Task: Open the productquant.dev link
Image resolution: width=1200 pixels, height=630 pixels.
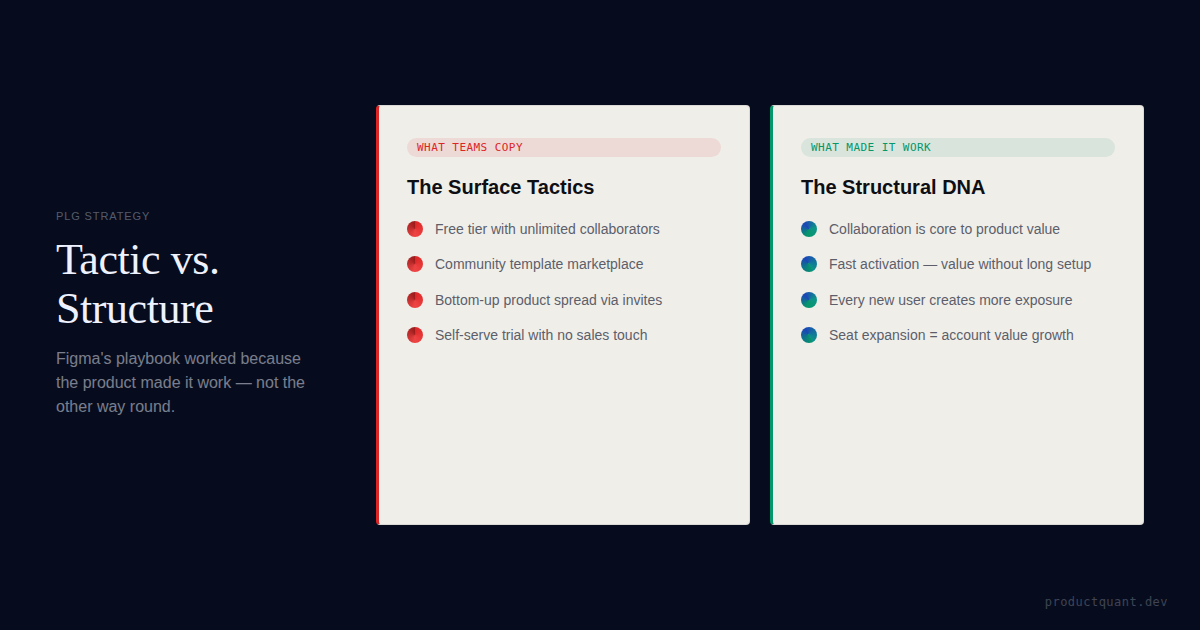Action: click(1106, 602)
